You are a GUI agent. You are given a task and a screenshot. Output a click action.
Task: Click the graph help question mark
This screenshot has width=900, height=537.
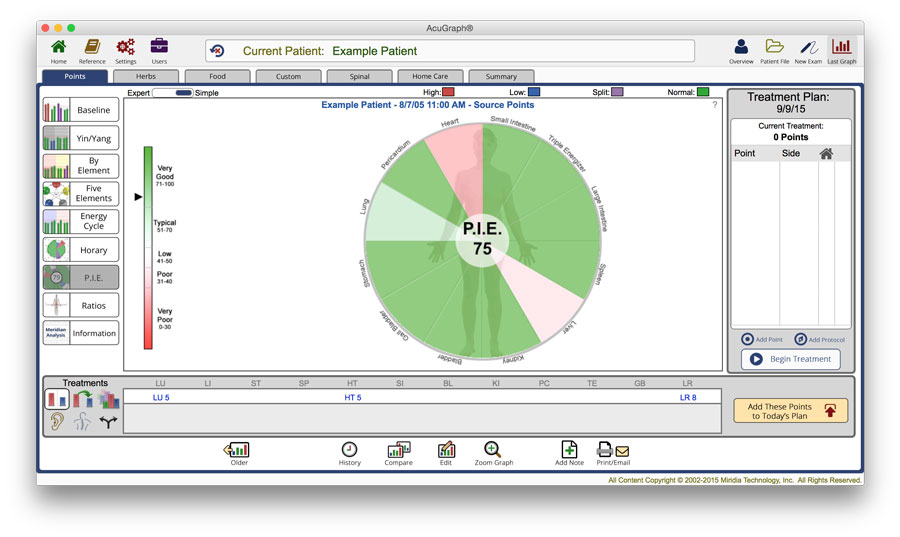[715, 104]
